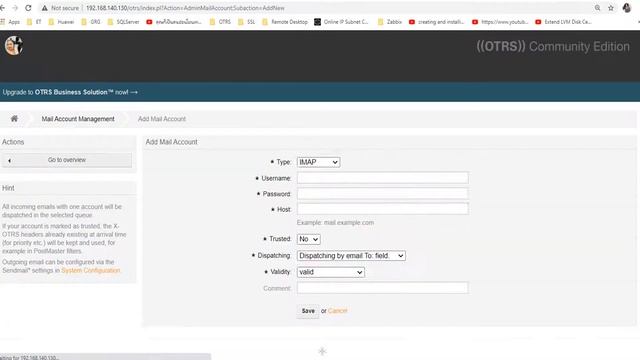Screen dimensions: 640x360
Task: Open the Thai-titled YouTube bookmark
Action: coord(174,22)
